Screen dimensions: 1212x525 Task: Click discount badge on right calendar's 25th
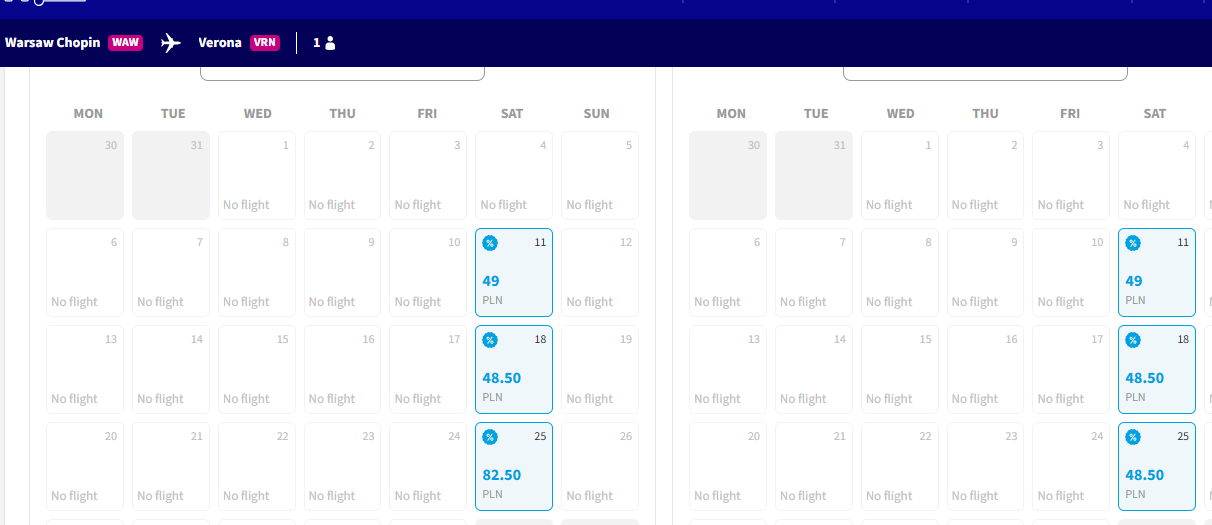1133,437
